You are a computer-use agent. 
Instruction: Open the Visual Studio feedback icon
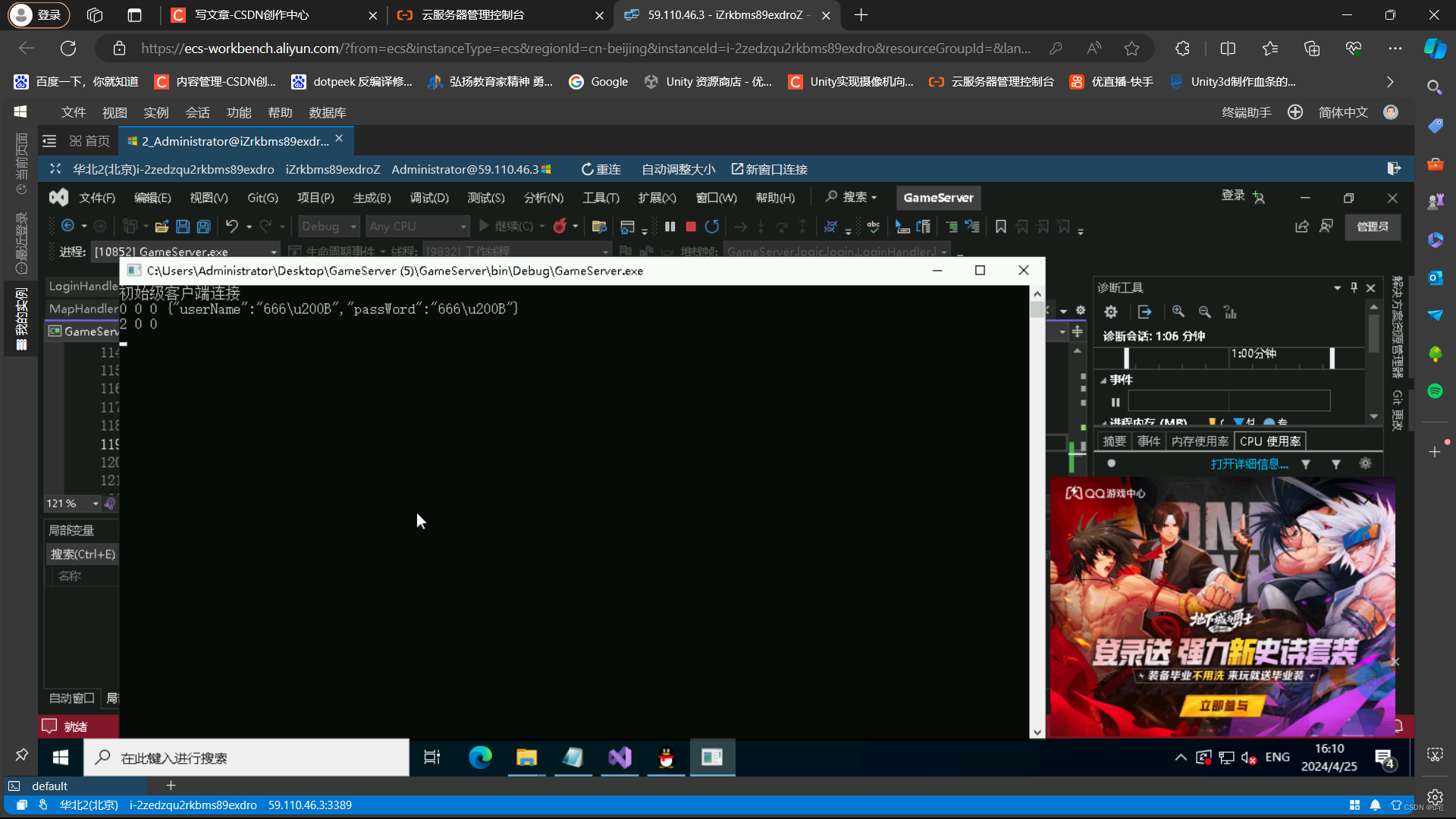point(1326,226)
